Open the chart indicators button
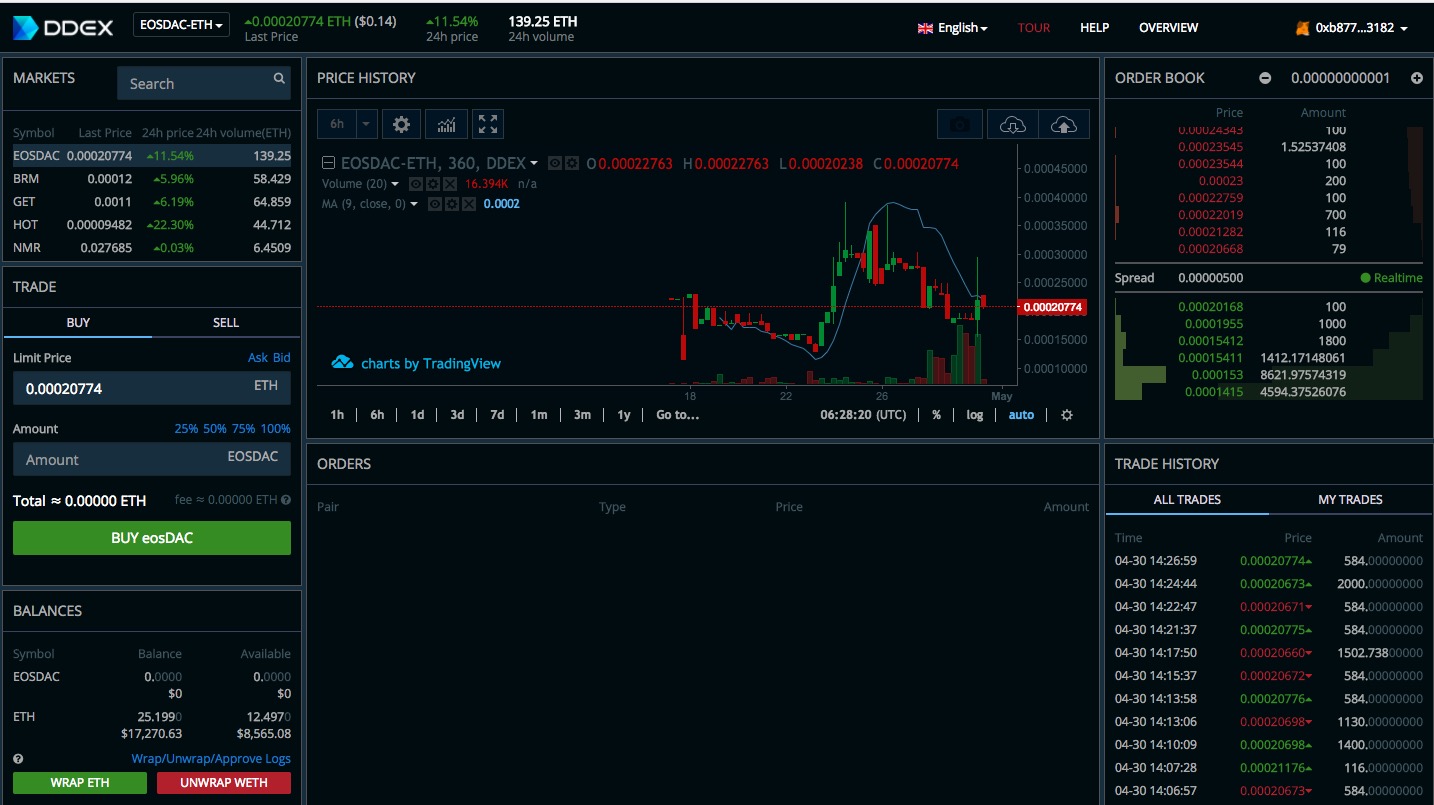Image resolution: width=1434 pixels, height=805 pixels. [x=446, y=124]
